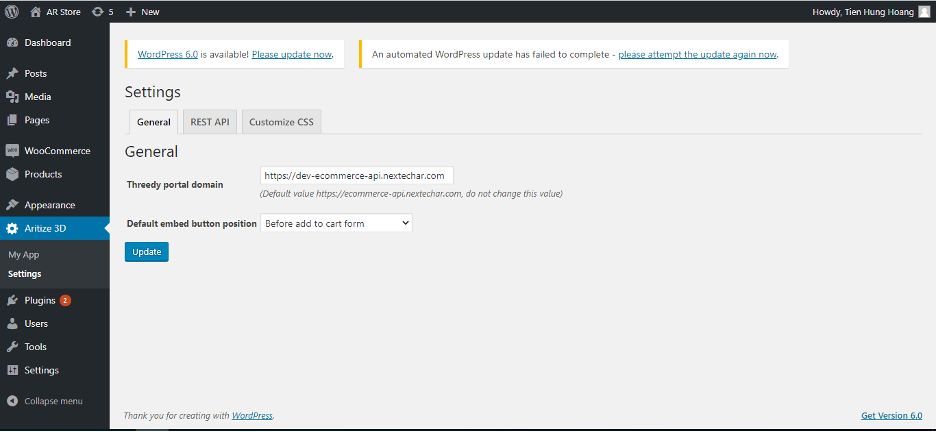Screen dimensions: 936x432
Task: Open the Tools wrench icon
Action: (x=12, y=347)
